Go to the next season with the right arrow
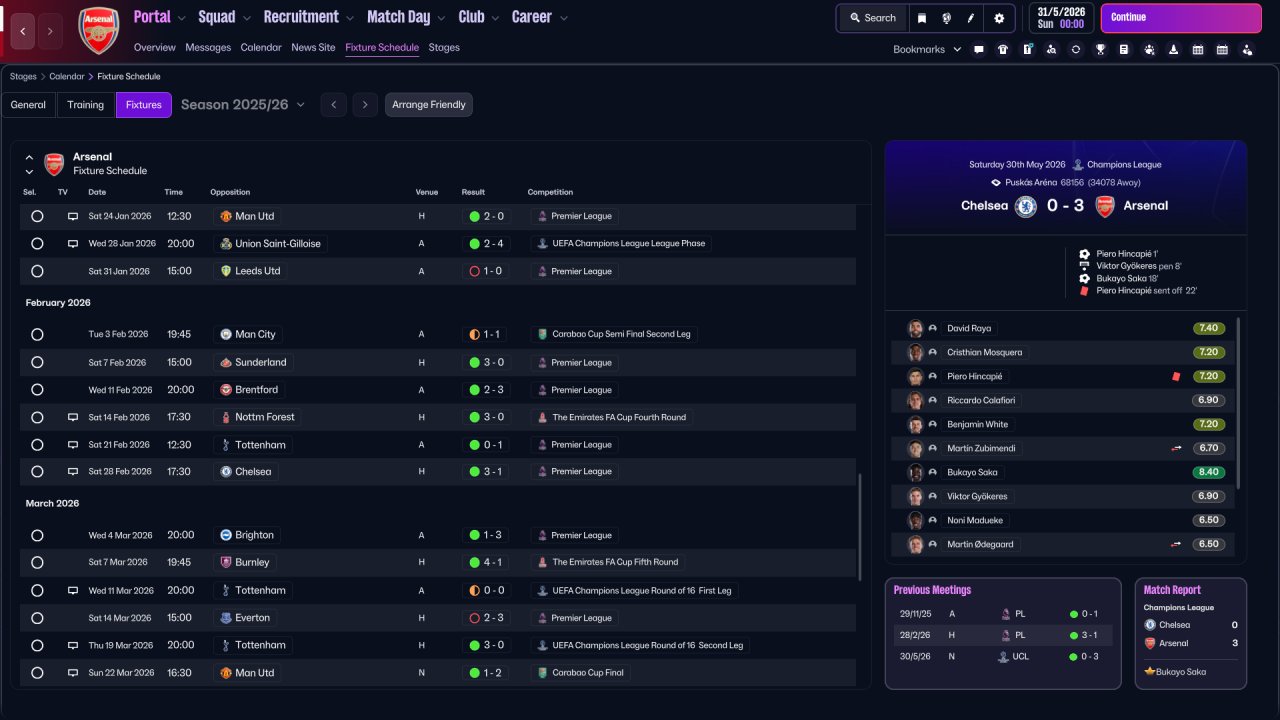This screenshot has width=1280, height=720. [365, 105]
